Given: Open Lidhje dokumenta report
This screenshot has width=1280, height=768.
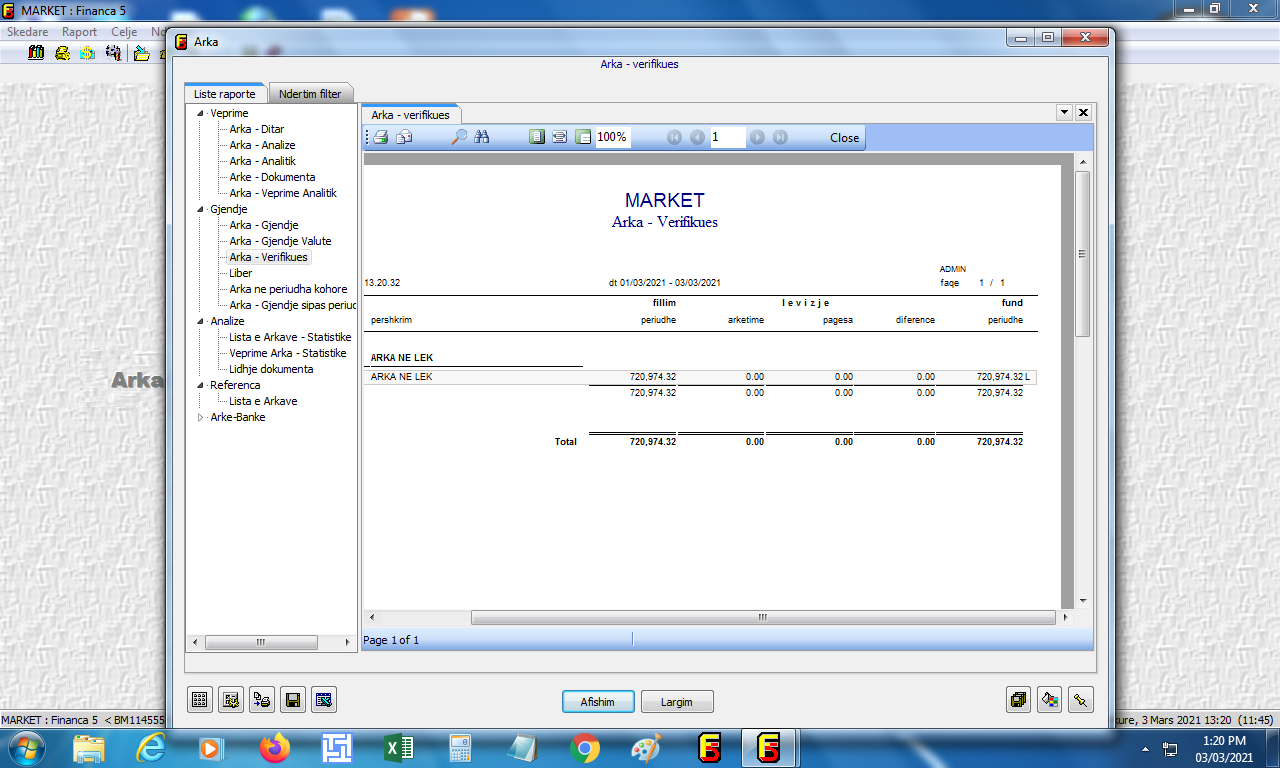Looking at the screenshot, I should click(x=271, y=369).
